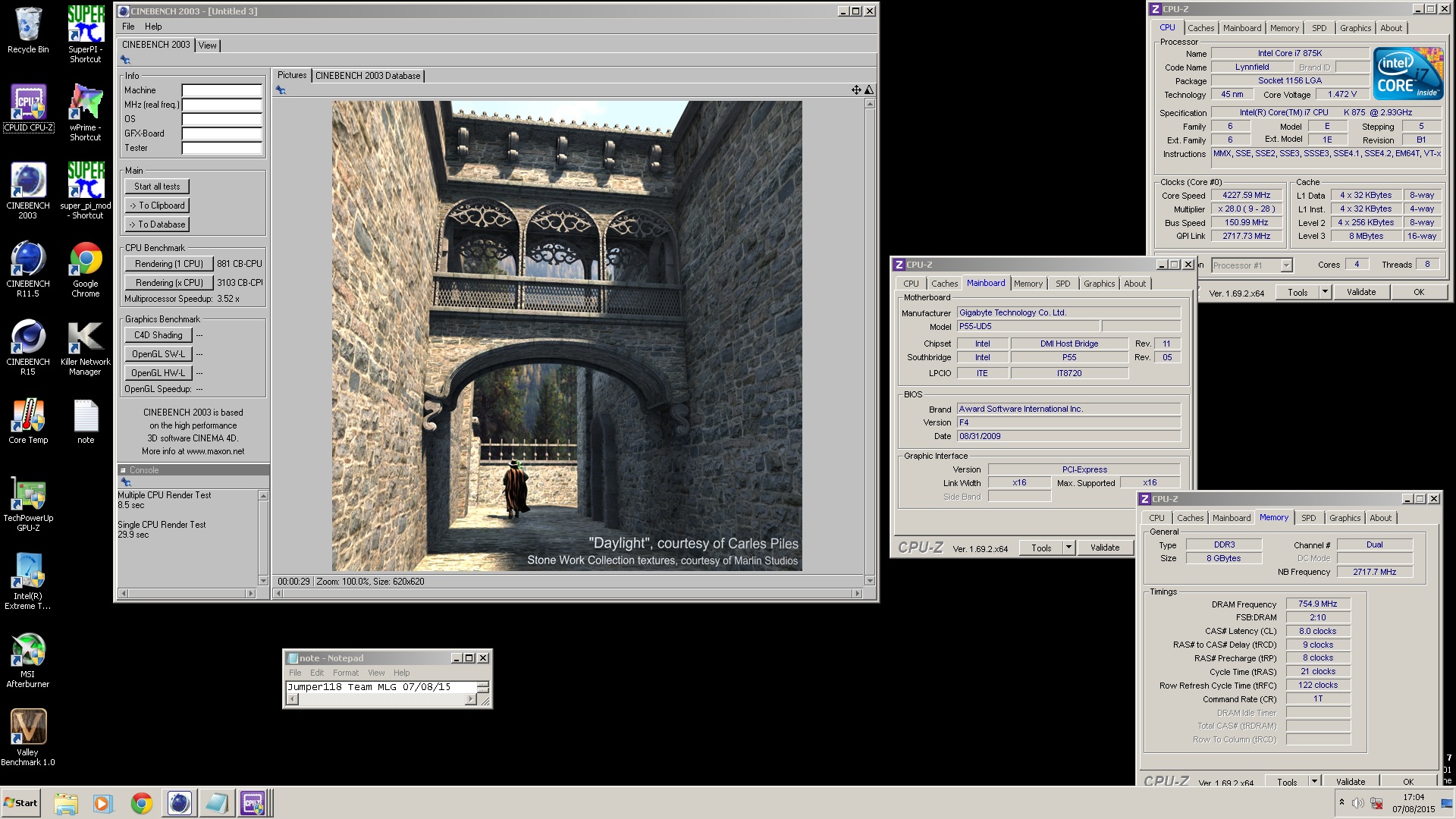
Task: Open Windows Media Player taskbar icon
Action: (x=102, y=803)
